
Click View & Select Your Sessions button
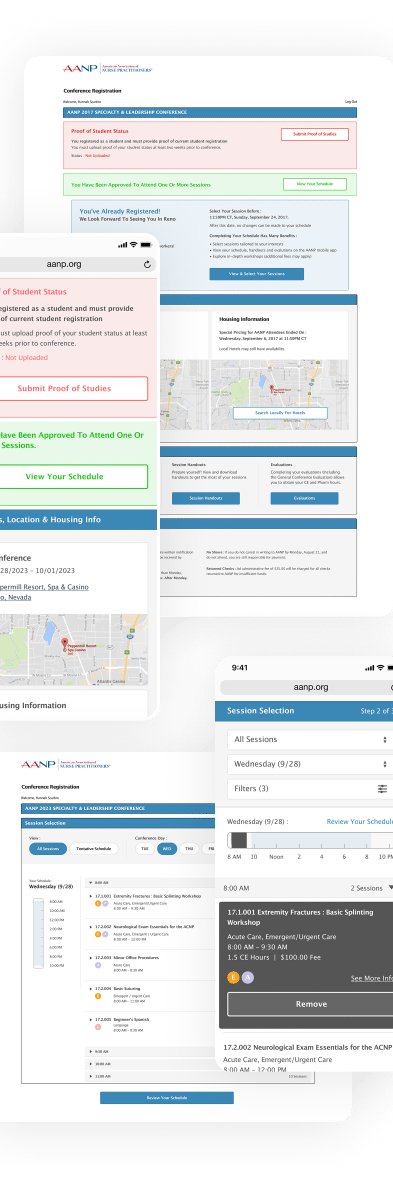click(x=256, y=274)
